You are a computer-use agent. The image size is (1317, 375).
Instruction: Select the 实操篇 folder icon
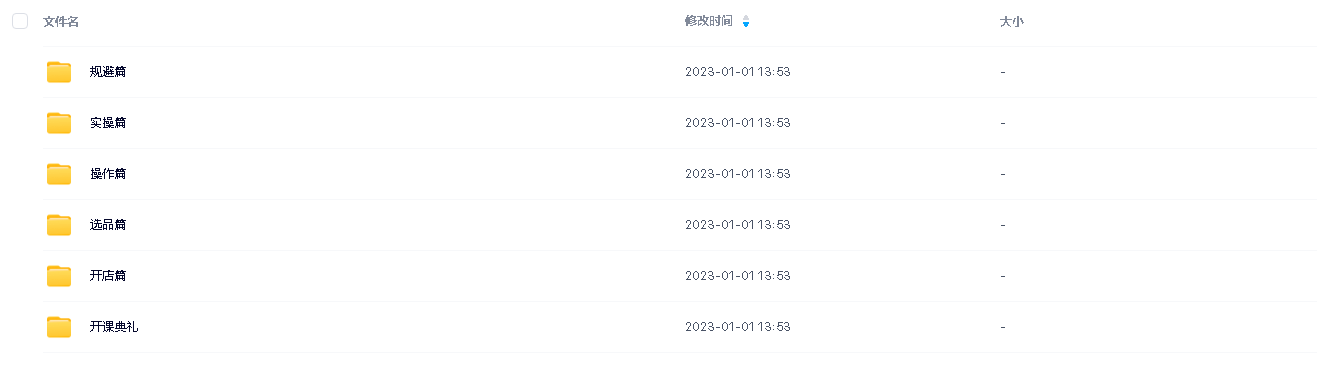click(59, 123)
